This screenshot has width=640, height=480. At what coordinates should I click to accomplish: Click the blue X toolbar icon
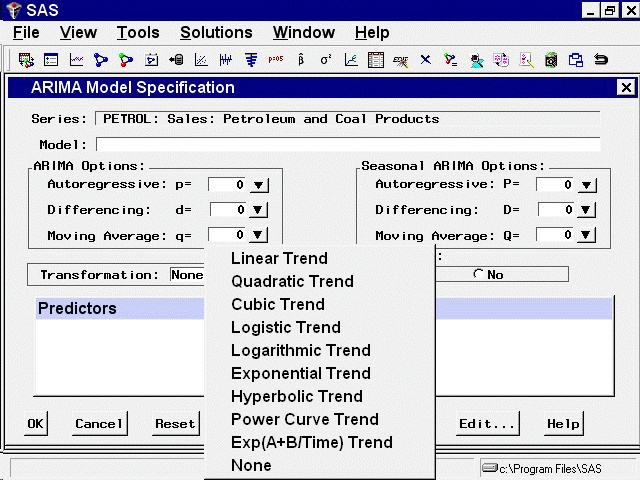pos(425,60)
